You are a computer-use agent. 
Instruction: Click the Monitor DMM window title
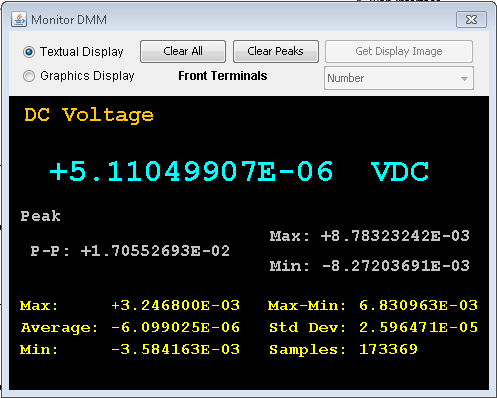pyautogui.click(x=69, y=20)
